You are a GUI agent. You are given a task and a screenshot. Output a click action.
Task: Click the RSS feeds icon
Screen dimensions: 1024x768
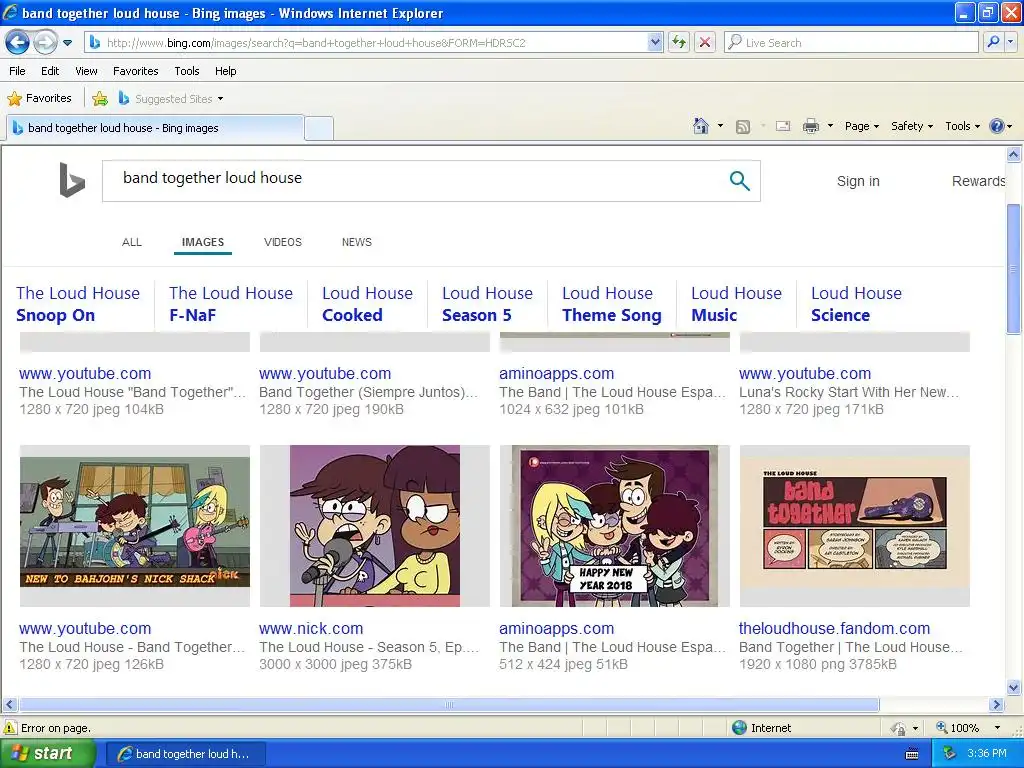(743, 127)
